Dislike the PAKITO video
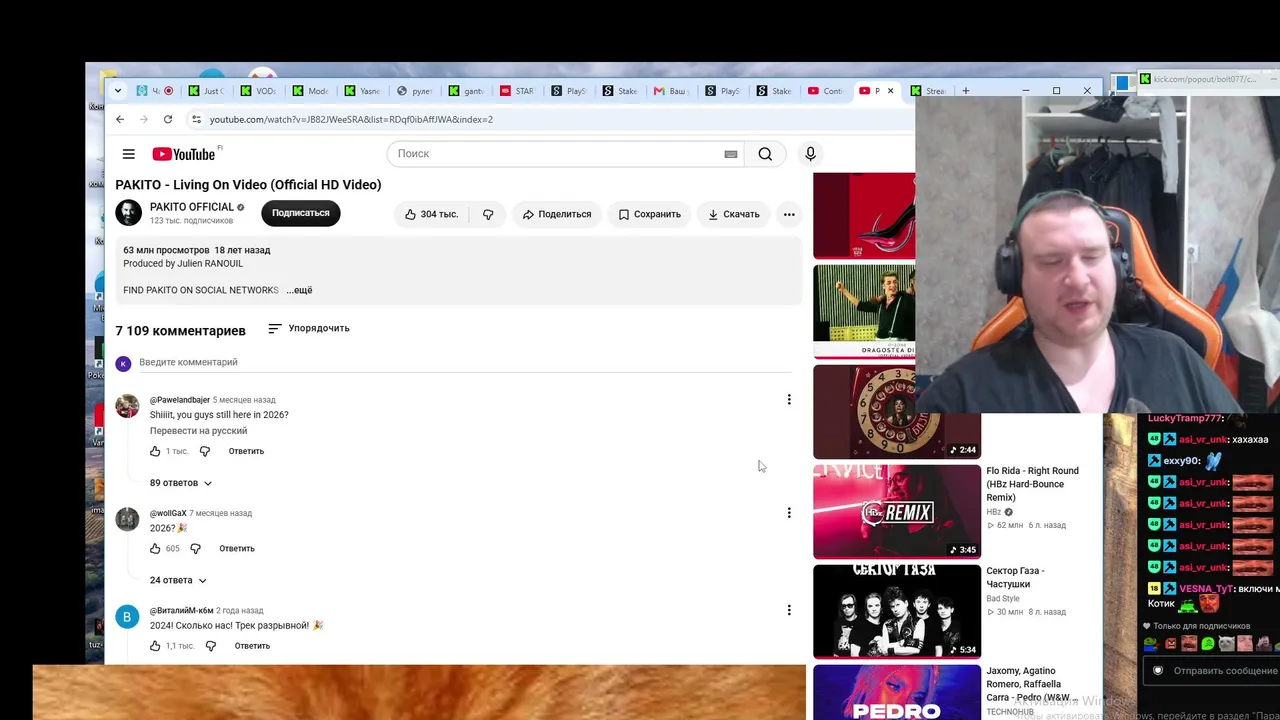 (x=488, y=214)
